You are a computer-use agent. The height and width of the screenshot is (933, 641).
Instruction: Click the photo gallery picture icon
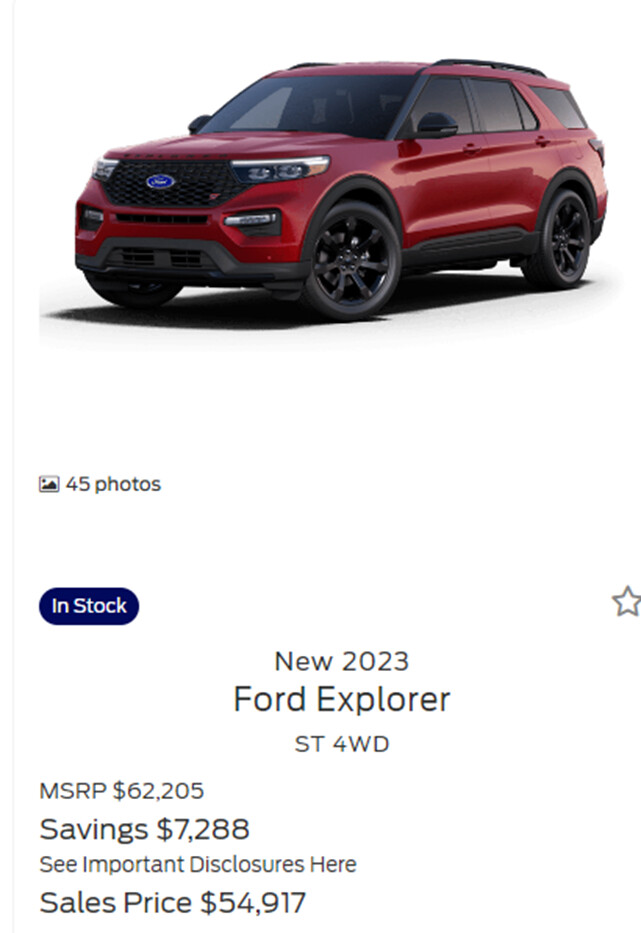pyautogui.click(x=49, y=484)
